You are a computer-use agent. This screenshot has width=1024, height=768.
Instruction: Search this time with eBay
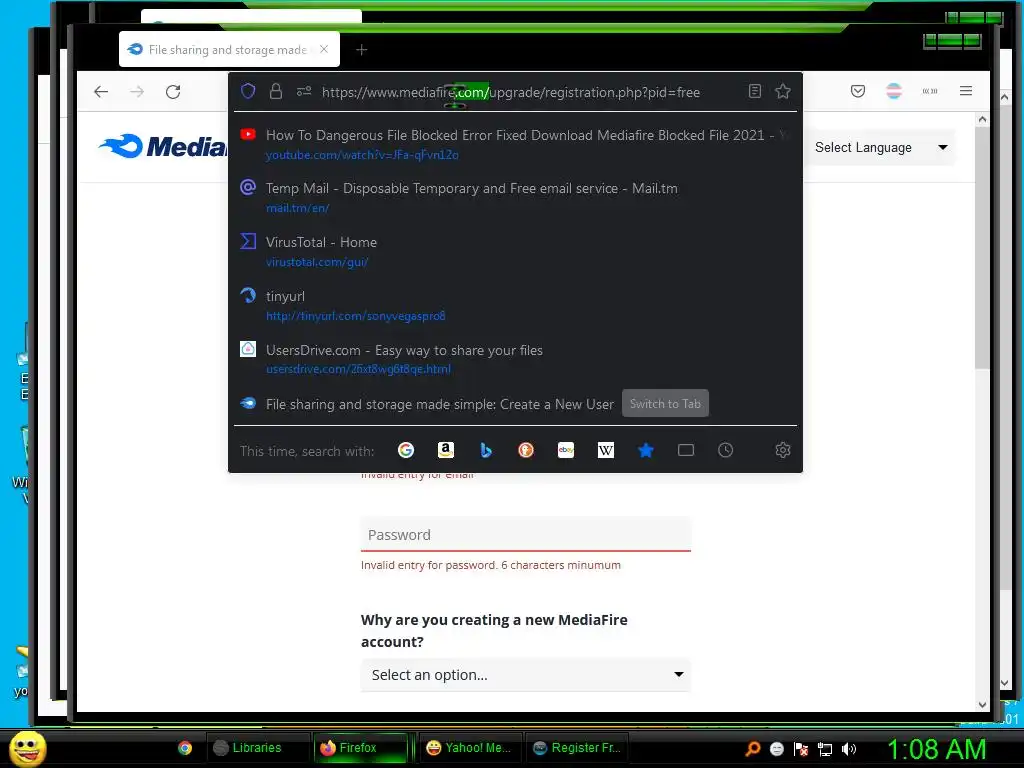(x=566, y=450)
